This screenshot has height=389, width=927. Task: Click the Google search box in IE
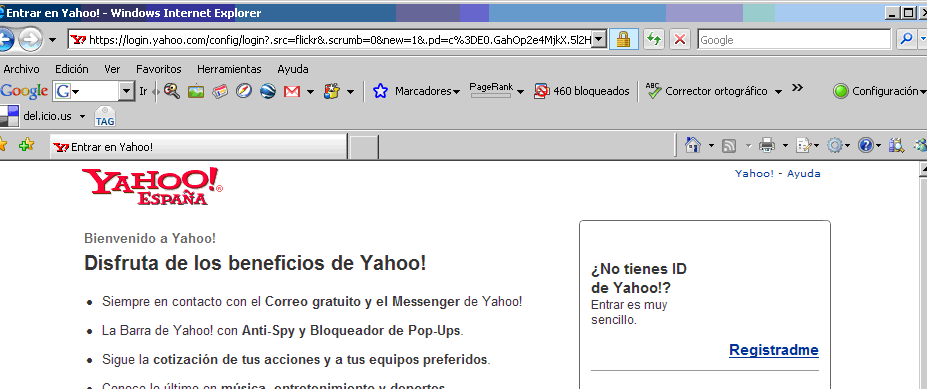(x=794, y=40)
